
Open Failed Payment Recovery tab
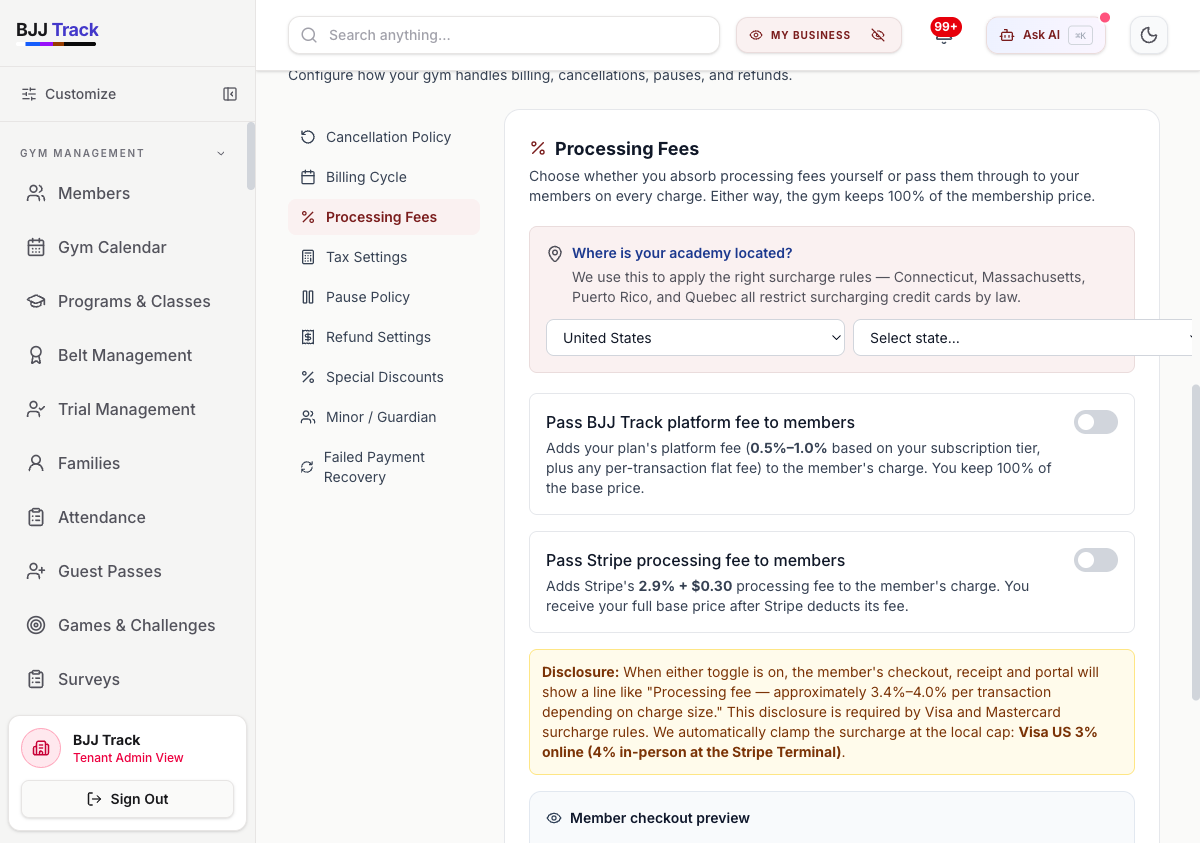(x=384, y=467)
